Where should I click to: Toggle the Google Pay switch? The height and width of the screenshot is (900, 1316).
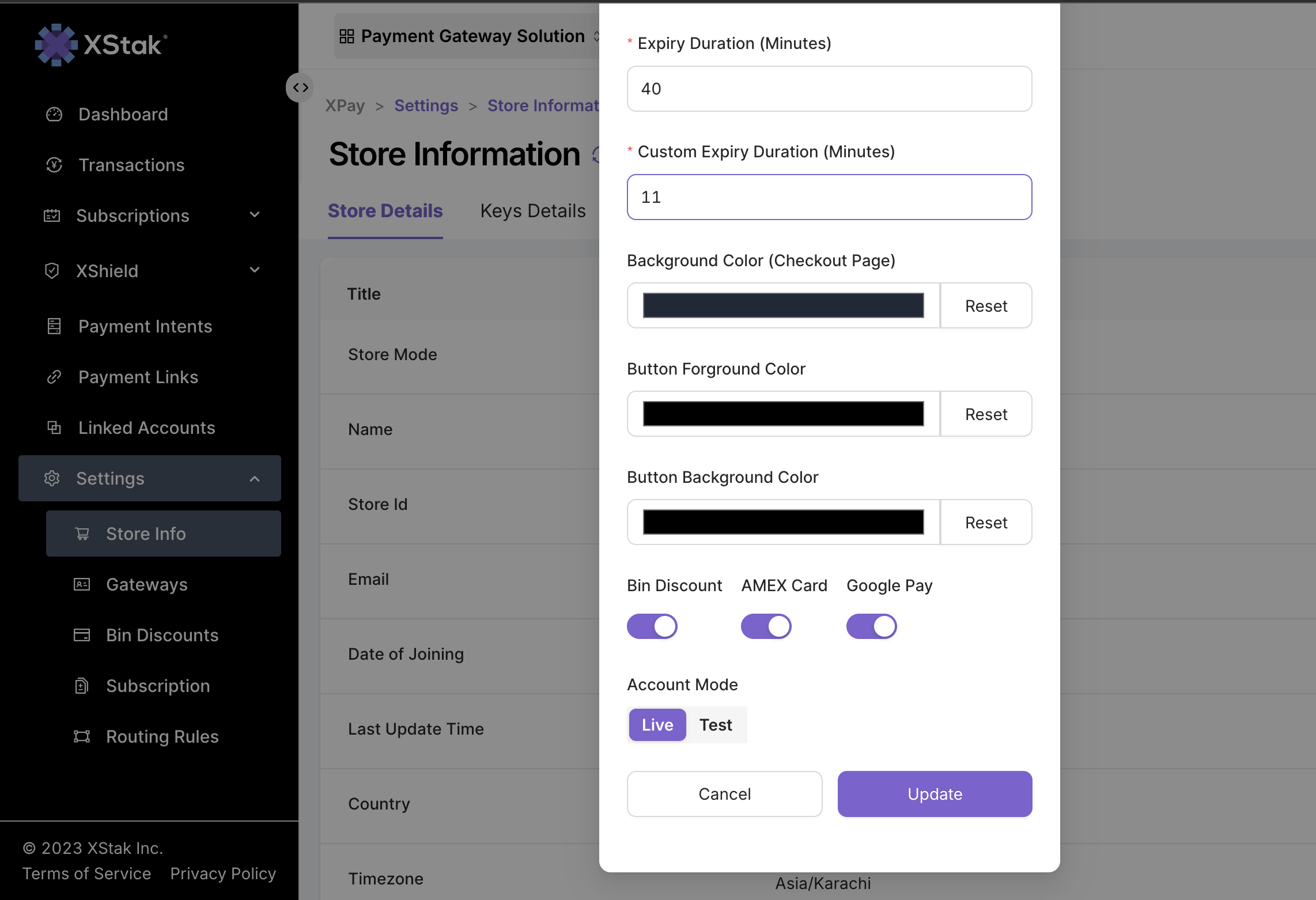[x=872, y=626]
